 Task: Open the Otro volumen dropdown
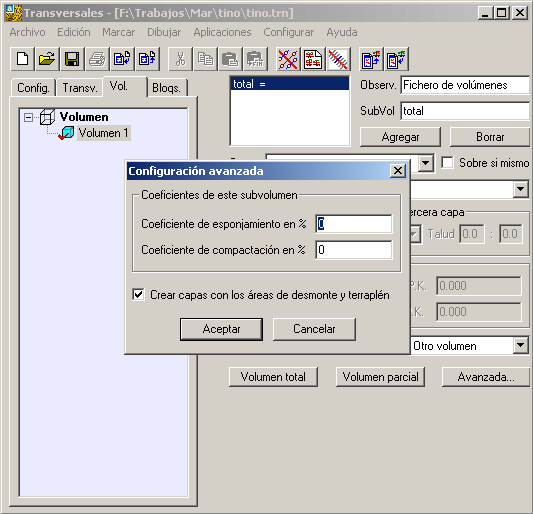pyautogui.click(x=521, y=345)
